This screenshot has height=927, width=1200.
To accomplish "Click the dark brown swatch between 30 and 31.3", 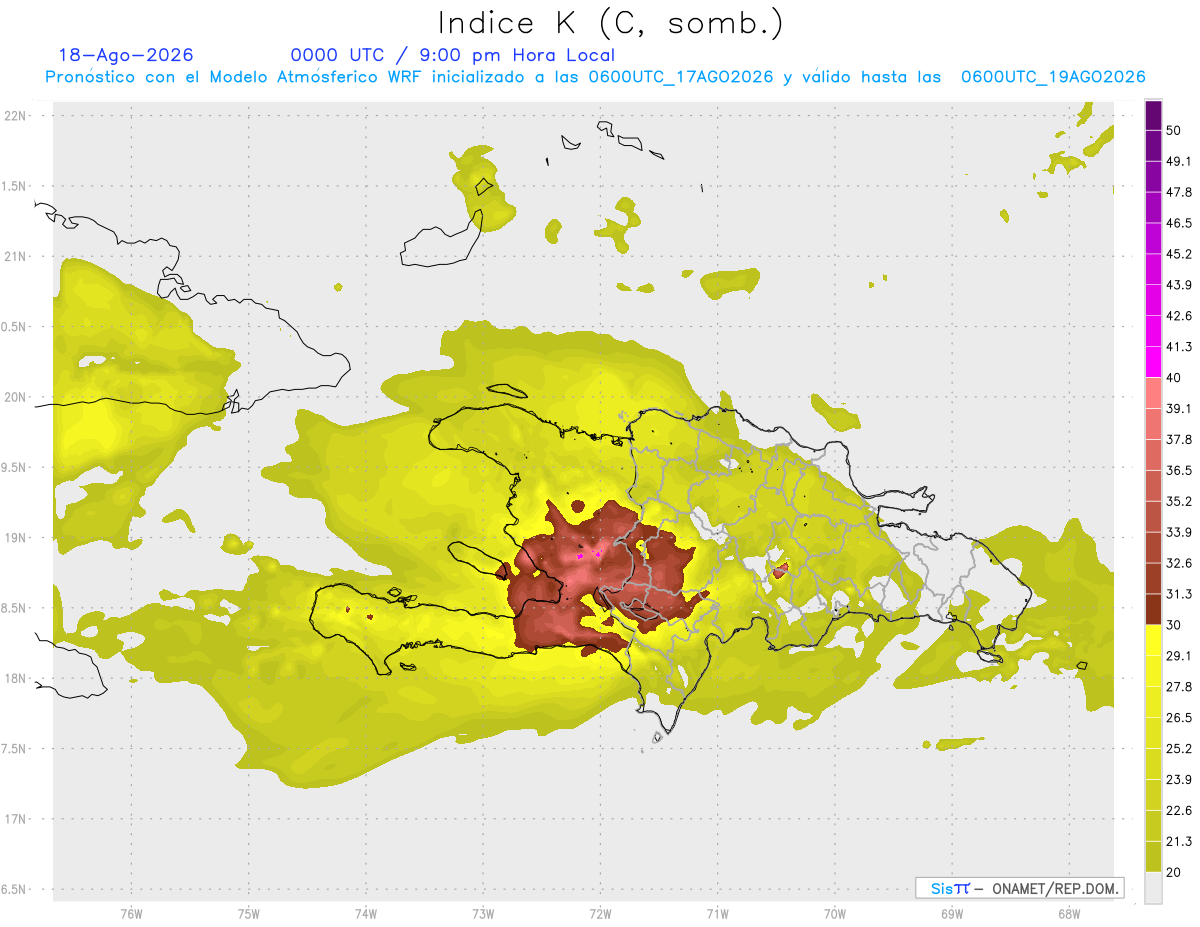I will tap(1153, 609).
